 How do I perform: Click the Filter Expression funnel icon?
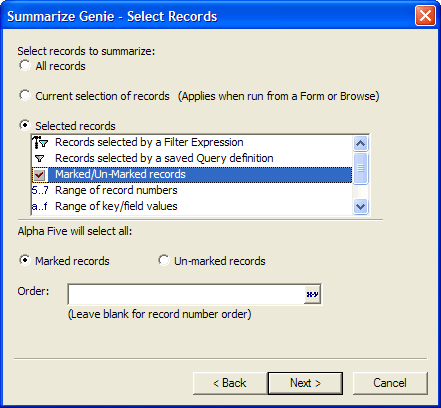[40, 142]
